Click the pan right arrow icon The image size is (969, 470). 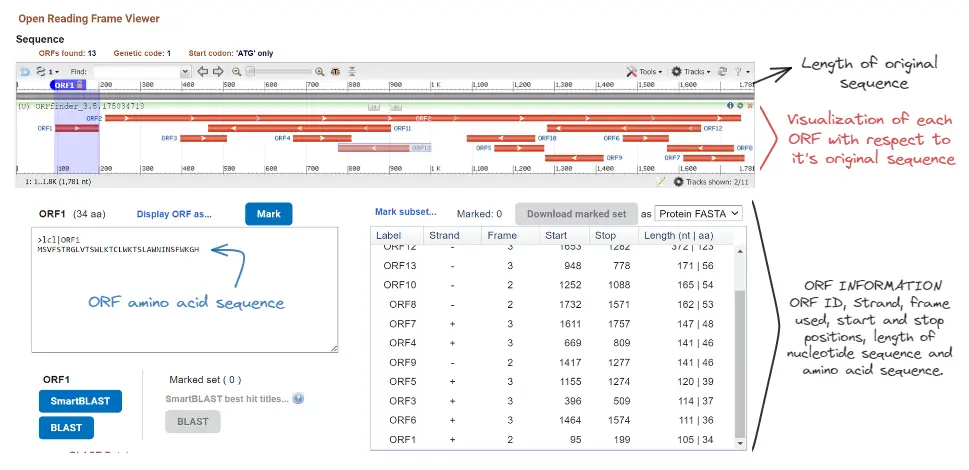[217, 72]
